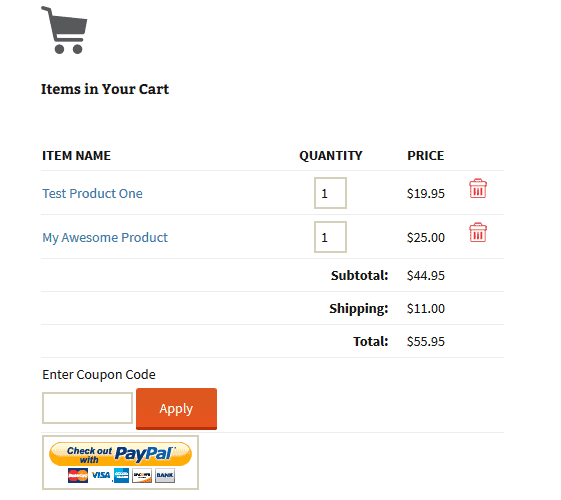Remove Test Product One using its trash icon
The width and height of the screenshot is (561, 500).
478,188
